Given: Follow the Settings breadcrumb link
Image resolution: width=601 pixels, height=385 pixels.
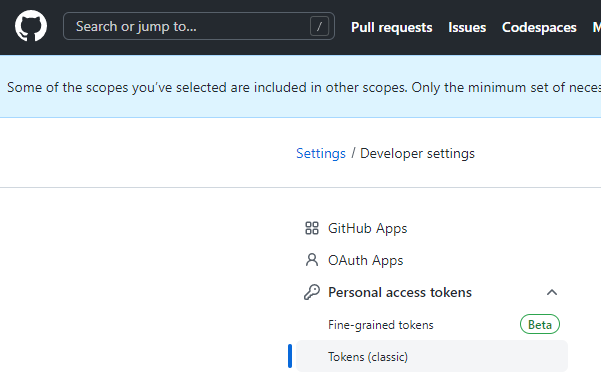Looking at the screenshot, I should click(321, 153).
